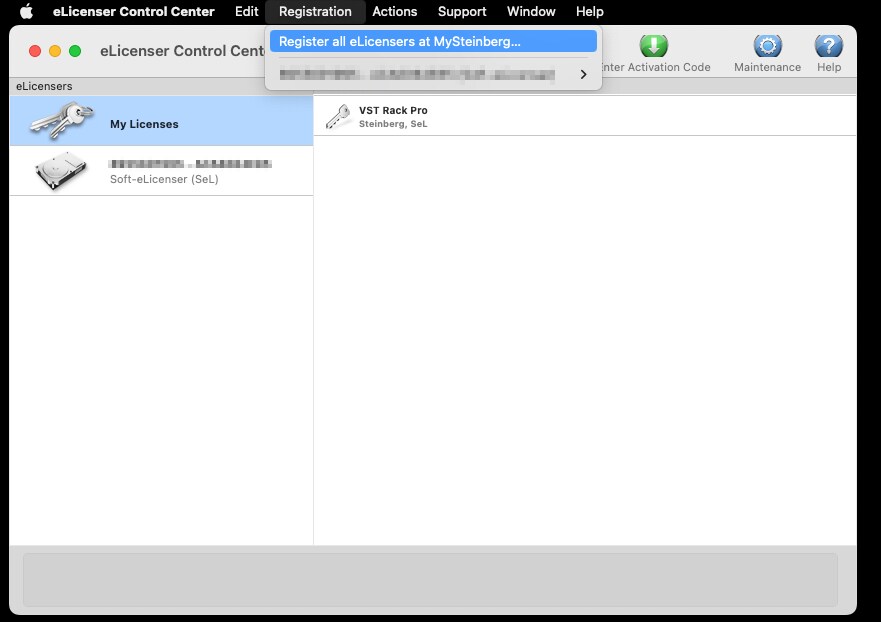Select the Soft-eLicenser hard drive icon
The height and width of the screenshot is (622, 881).
[x=60, y=171]
